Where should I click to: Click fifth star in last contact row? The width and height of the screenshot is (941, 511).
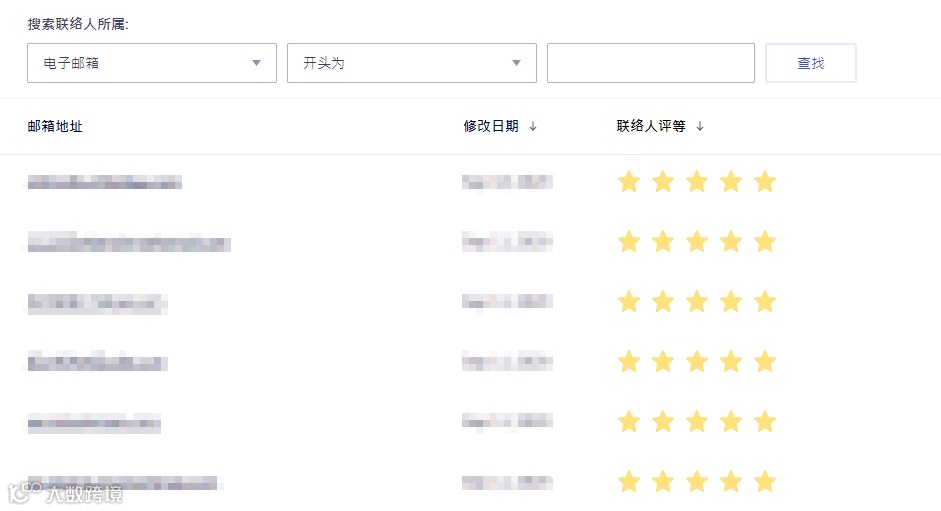(x=764, y=481)
